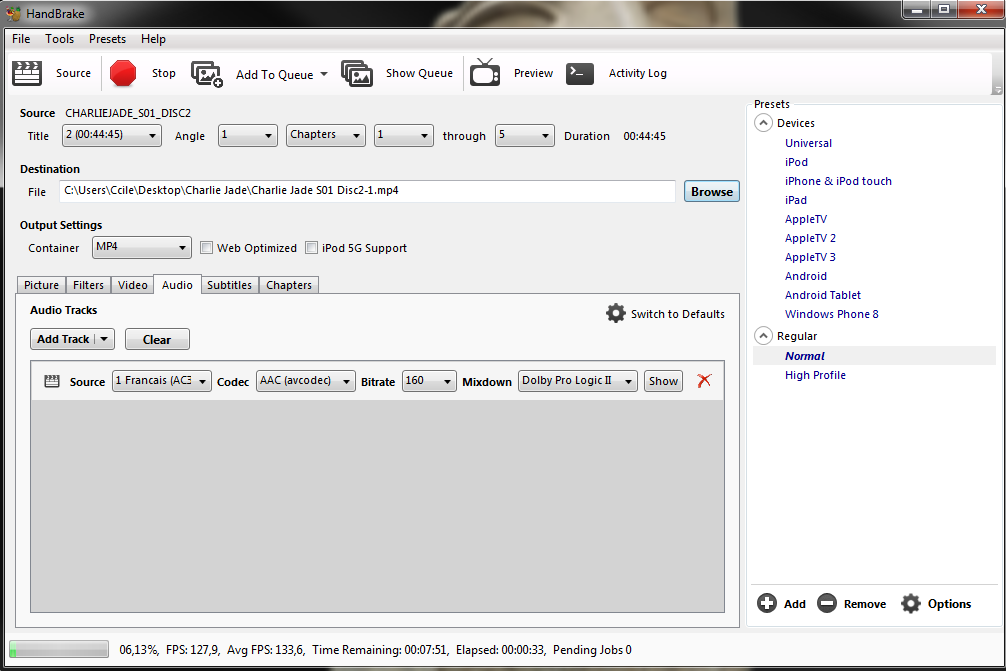Click the destination File path field
Viewport: 1006px width, 671px height.
click(x=366, y=190)
